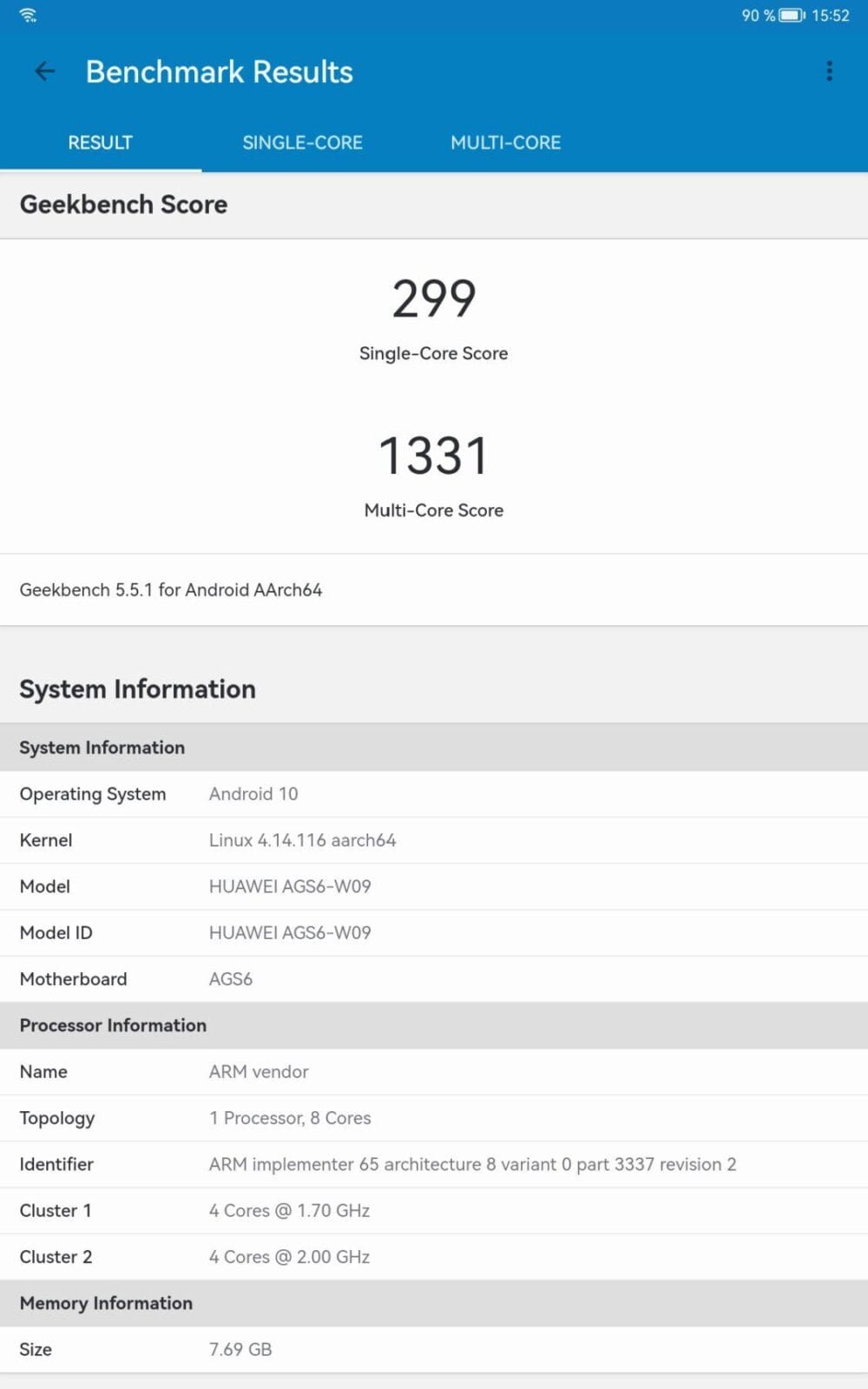Switch to the SINGLE-CORE tab
The width and height of the screenshot is (868, 1389).
[303, 142]
